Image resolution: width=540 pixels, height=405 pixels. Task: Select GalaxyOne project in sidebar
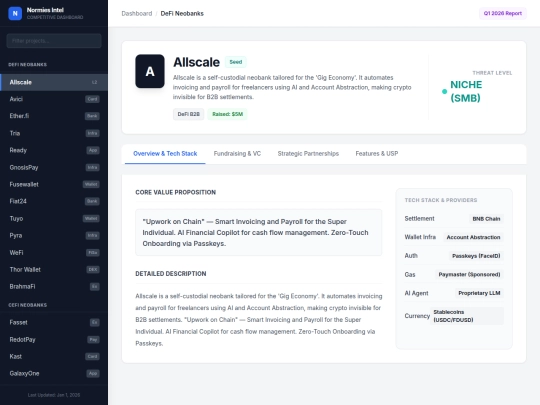(x=54, y=373)
